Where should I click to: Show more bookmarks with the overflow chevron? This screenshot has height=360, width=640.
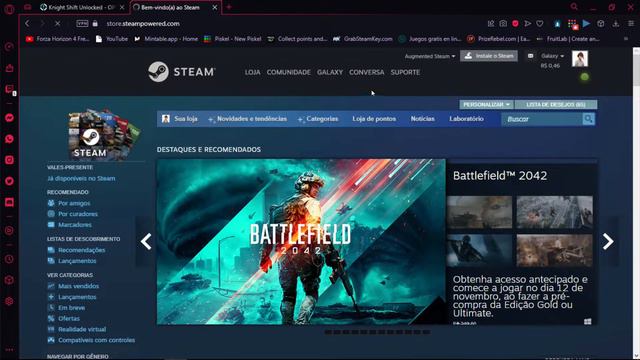tap(626, 39)
